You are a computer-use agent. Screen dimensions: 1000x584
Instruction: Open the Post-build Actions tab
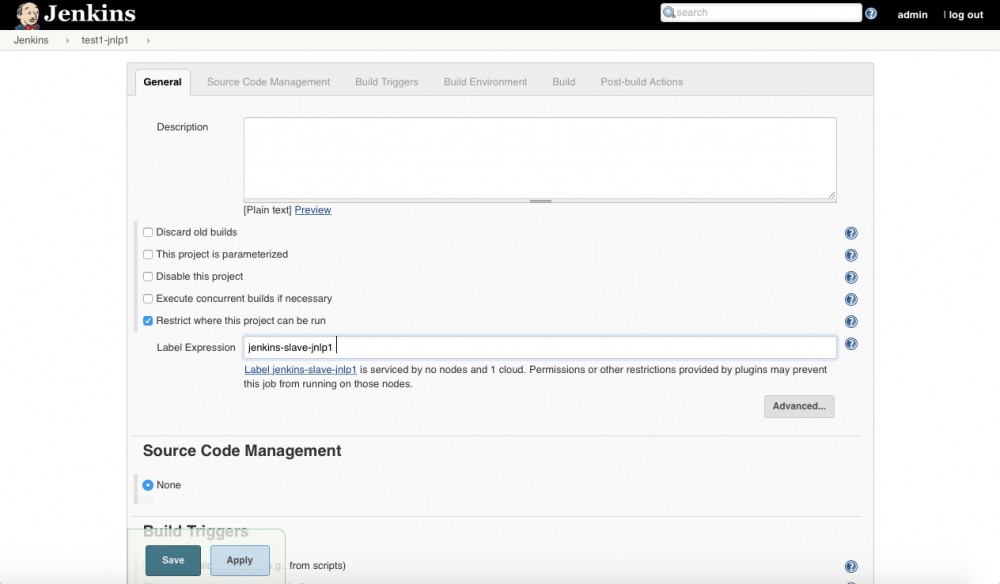[641, 82]
